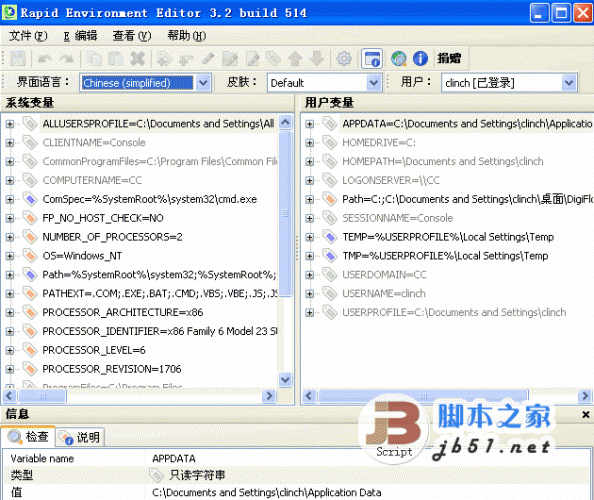Click the Move up arrow icon
This screenshot has height=500, width=594.
295,59
